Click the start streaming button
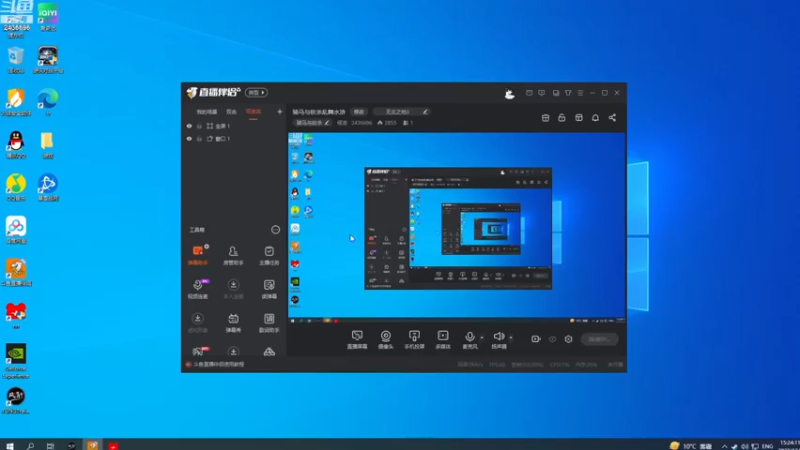800x450 pixels. point(599,339)
